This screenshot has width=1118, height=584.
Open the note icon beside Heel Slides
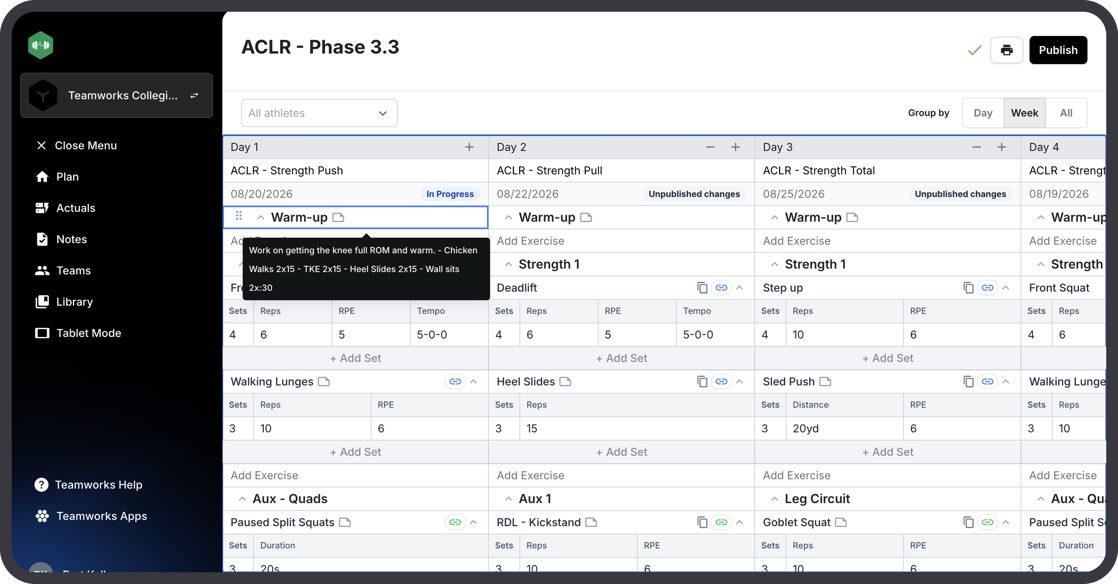tap(565, 381)
